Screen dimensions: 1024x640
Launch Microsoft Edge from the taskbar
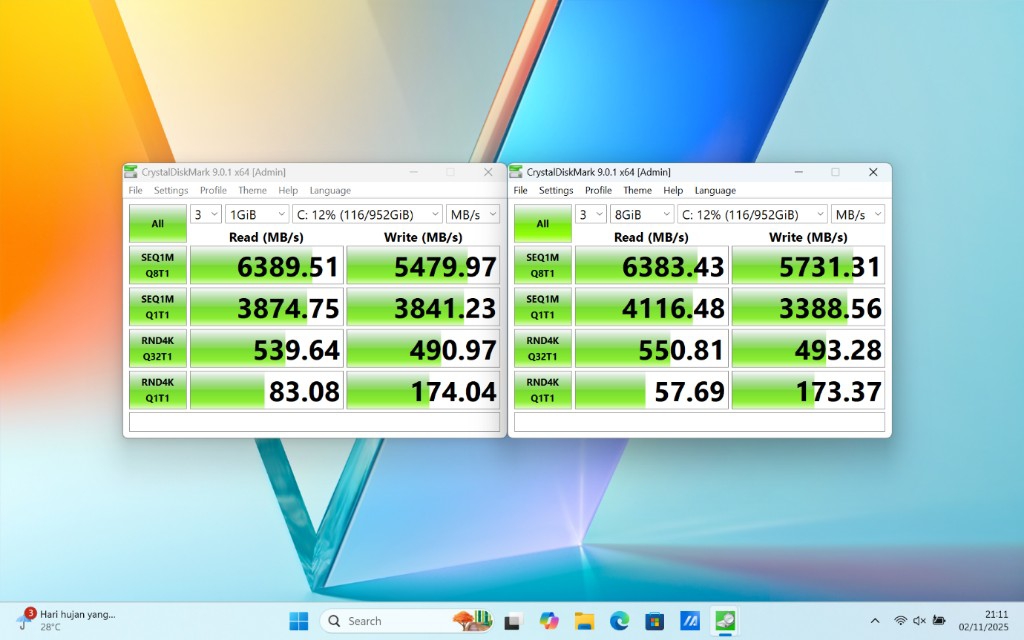(619, 621)
